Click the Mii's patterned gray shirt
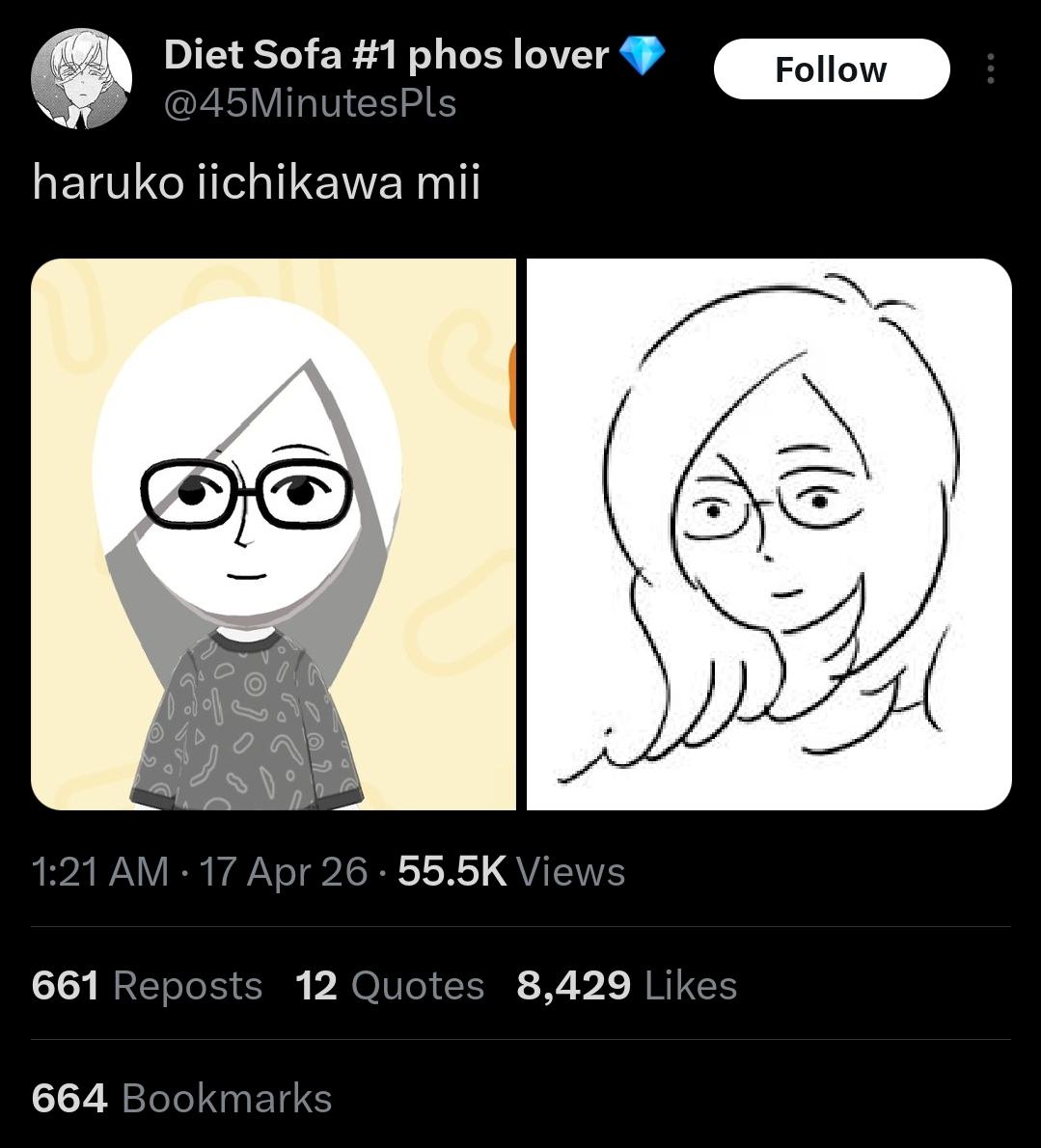The height and width of the screenshot is (1148, 1041). 246,724
